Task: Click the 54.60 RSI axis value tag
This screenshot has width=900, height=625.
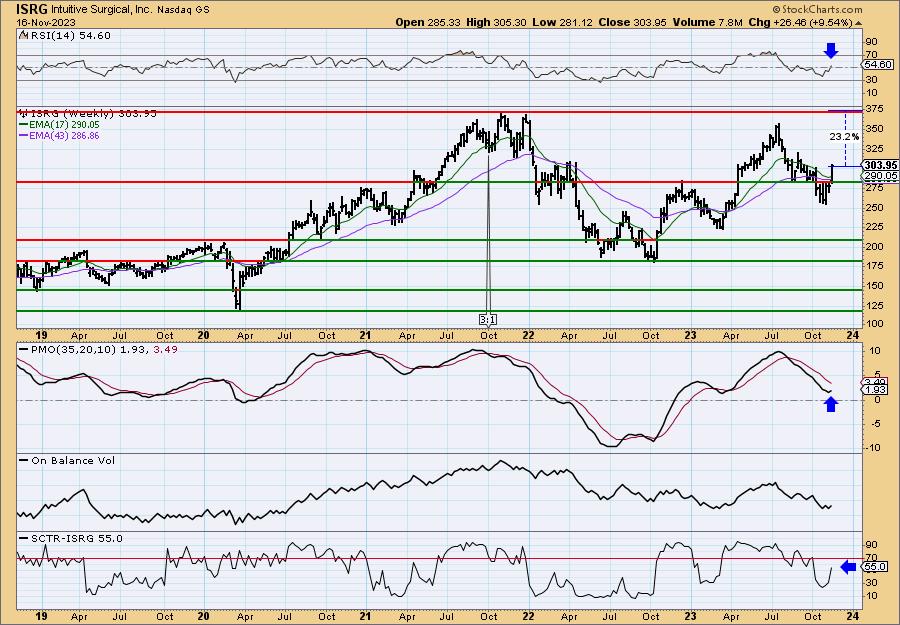Action: tap(877, 65)
